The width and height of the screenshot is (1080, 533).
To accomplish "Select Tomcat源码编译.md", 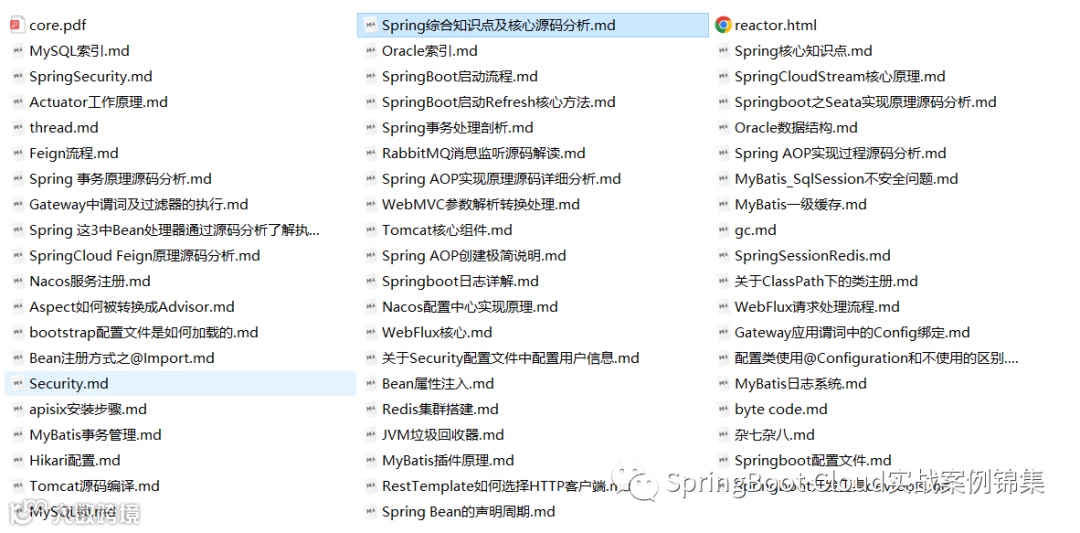I will pyautogui.click(x=94, y=485).
